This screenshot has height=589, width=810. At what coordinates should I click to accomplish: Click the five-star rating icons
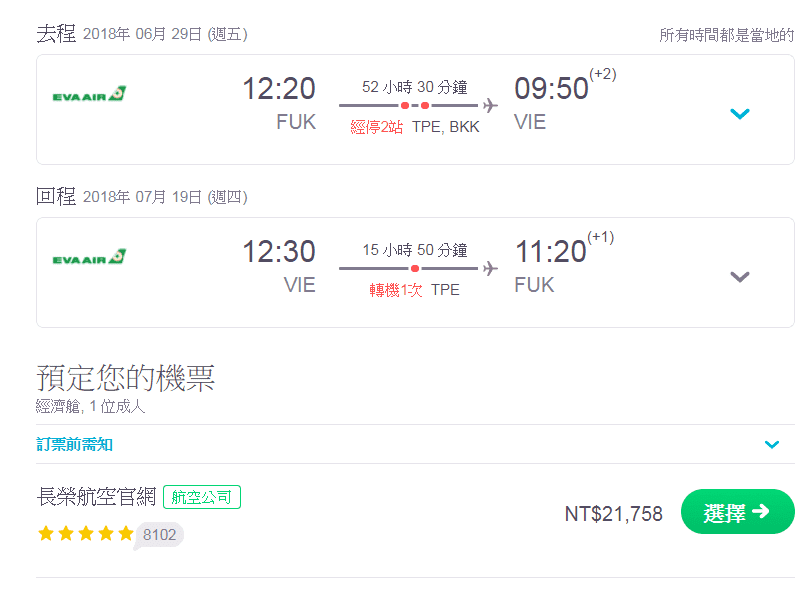point(86,533)
